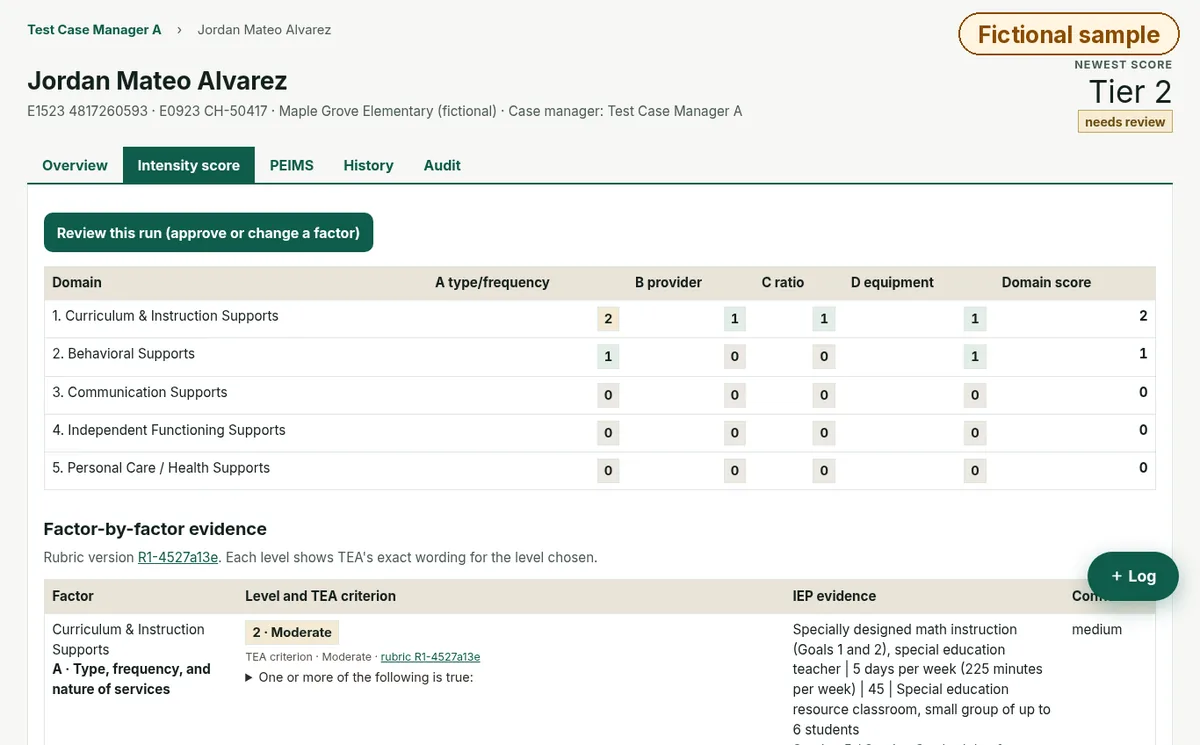This screenshot has width=1200, height=745.
Task: Click the A type/frequency column header
Action: [492, 283]
